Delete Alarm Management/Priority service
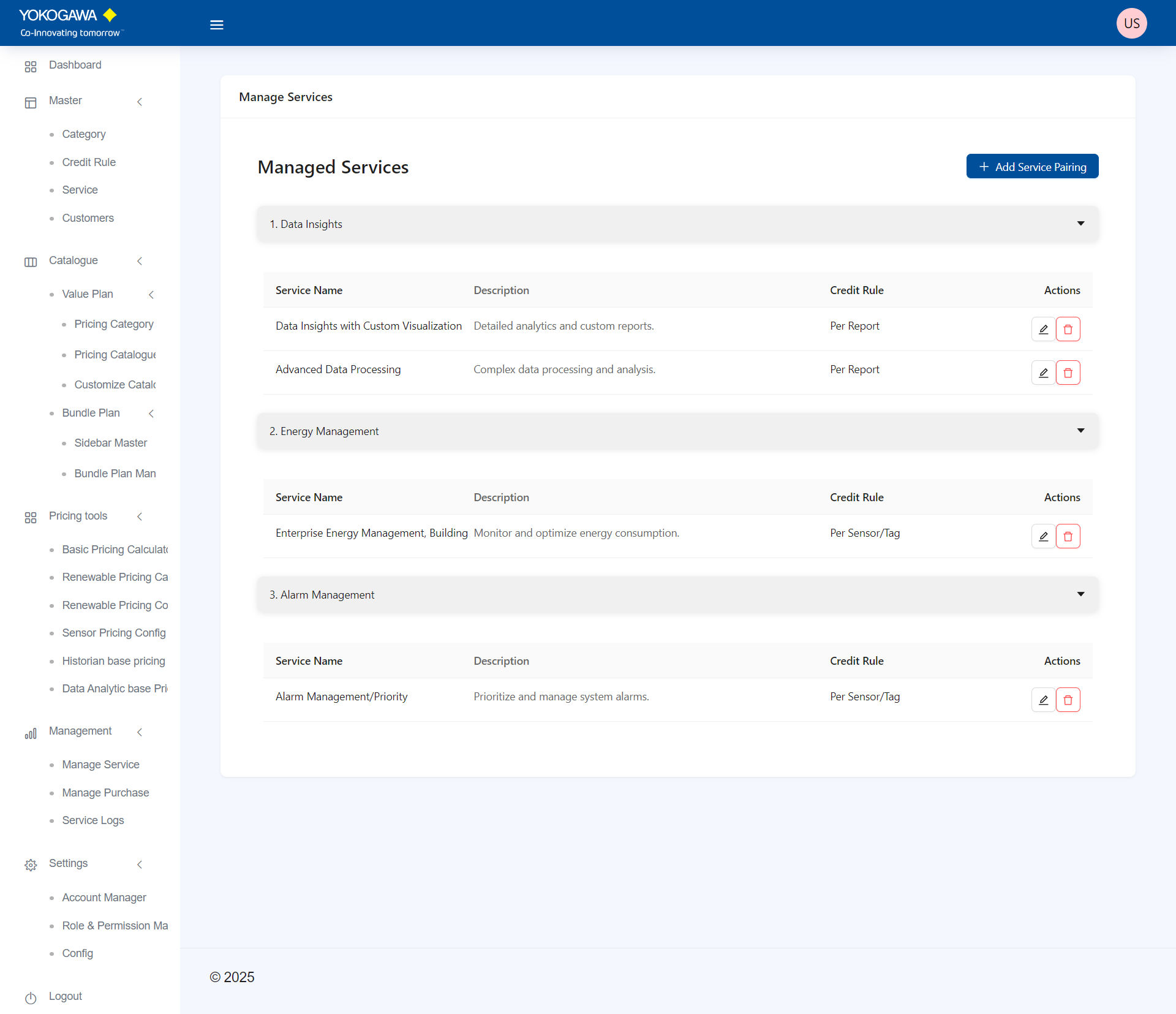 [x=1068, y=700]
